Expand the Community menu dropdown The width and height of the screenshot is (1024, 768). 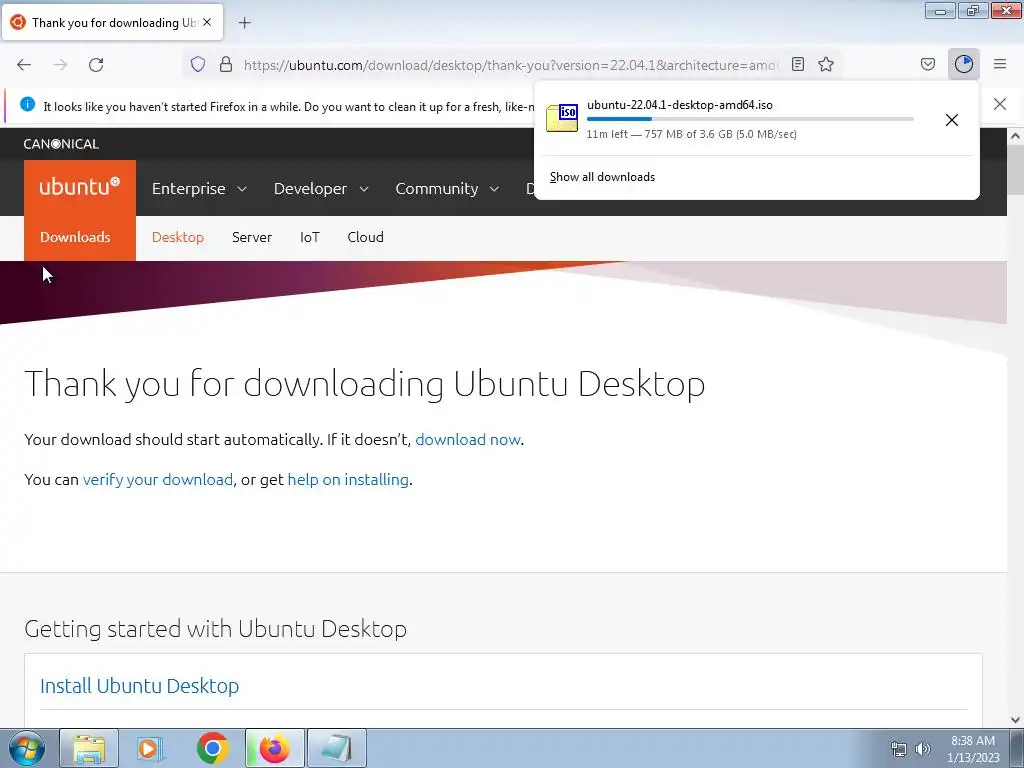(447, 188)
